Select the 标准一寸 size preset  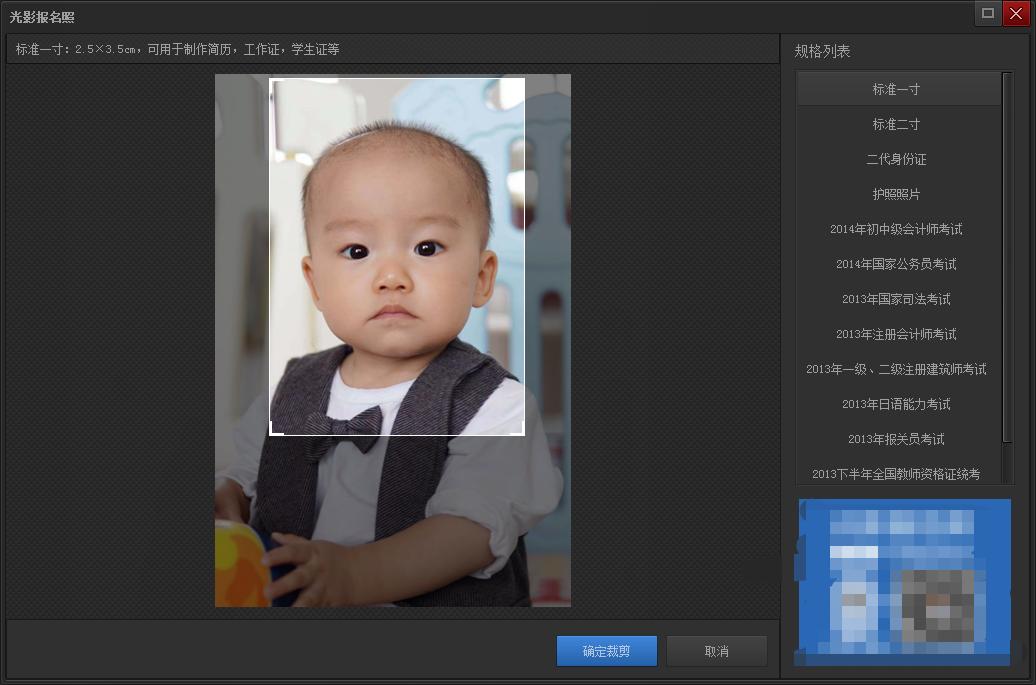[896, 89]
